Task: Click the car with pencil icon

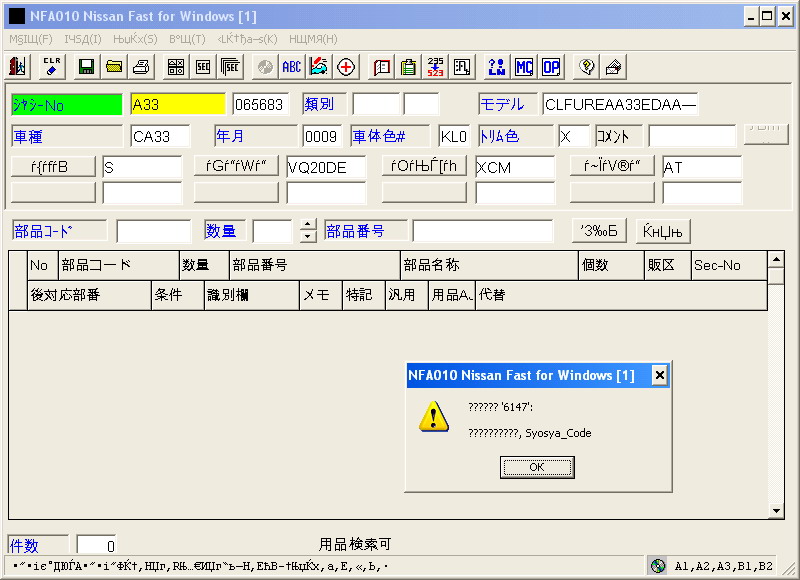Action: (x=319, y=67)
